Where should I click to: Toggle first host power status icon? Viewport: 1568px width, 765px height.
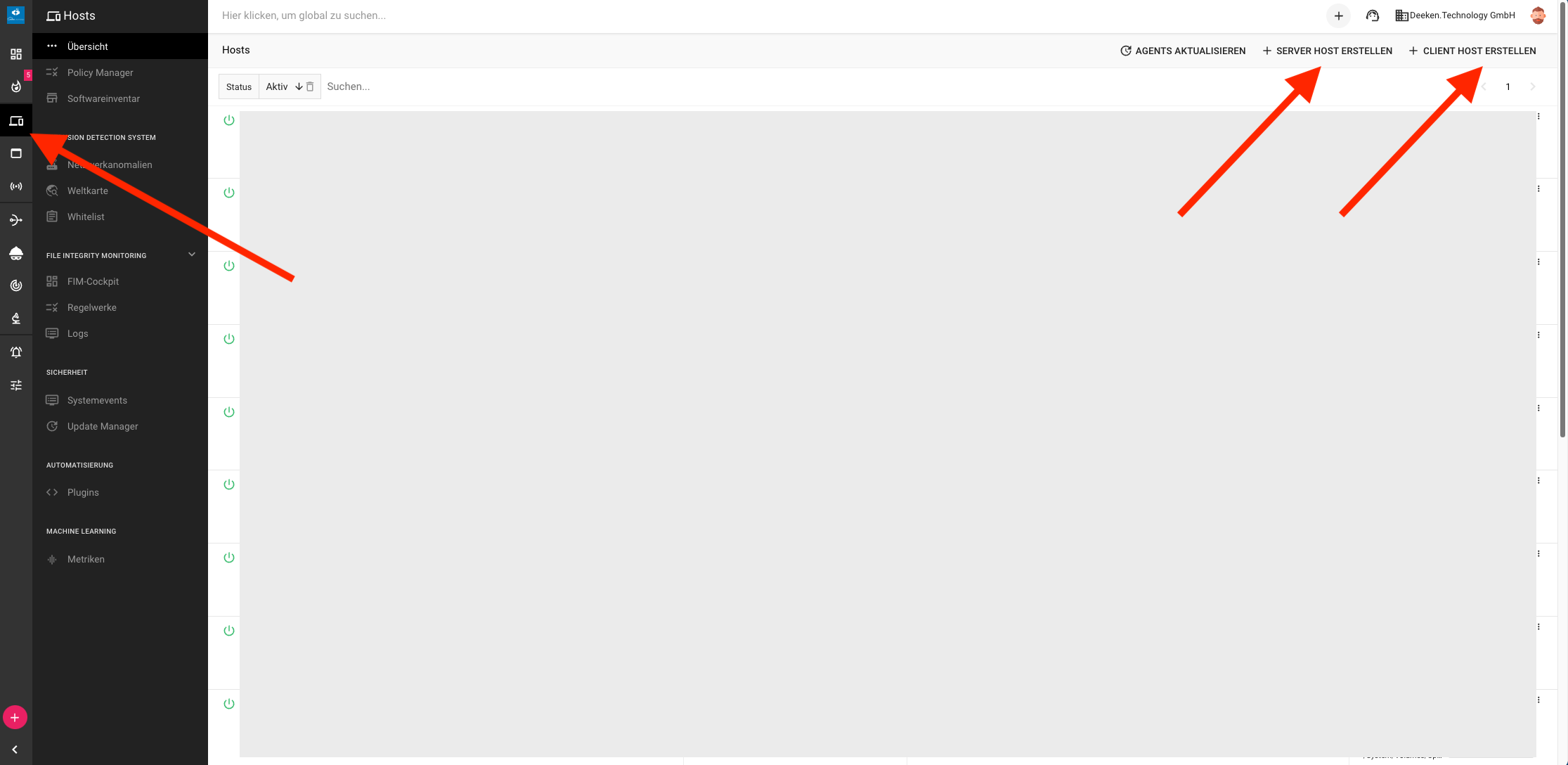point(229,120)
